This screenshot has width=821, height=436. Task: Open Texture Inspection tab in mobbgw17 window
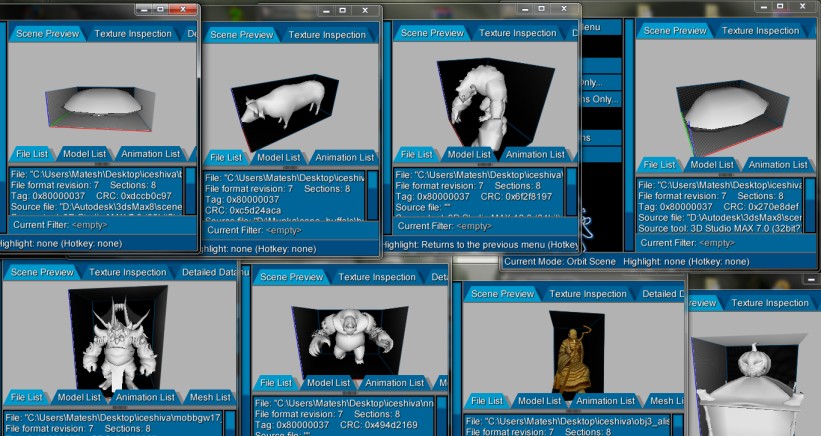pyautogui.click(x=127, y=272)
